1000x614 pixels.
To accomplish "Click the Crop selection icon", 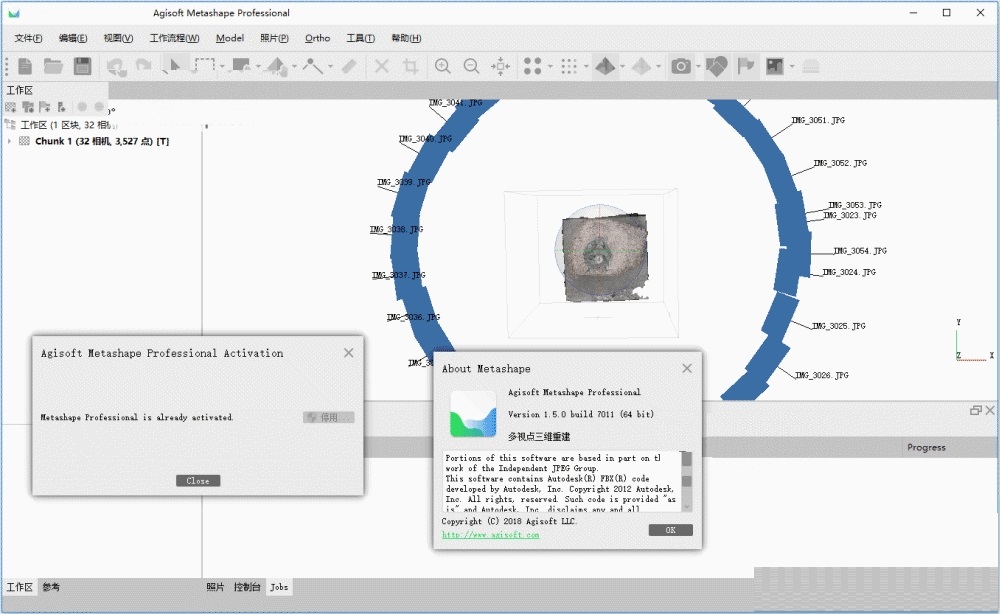I will pos(410,66).
